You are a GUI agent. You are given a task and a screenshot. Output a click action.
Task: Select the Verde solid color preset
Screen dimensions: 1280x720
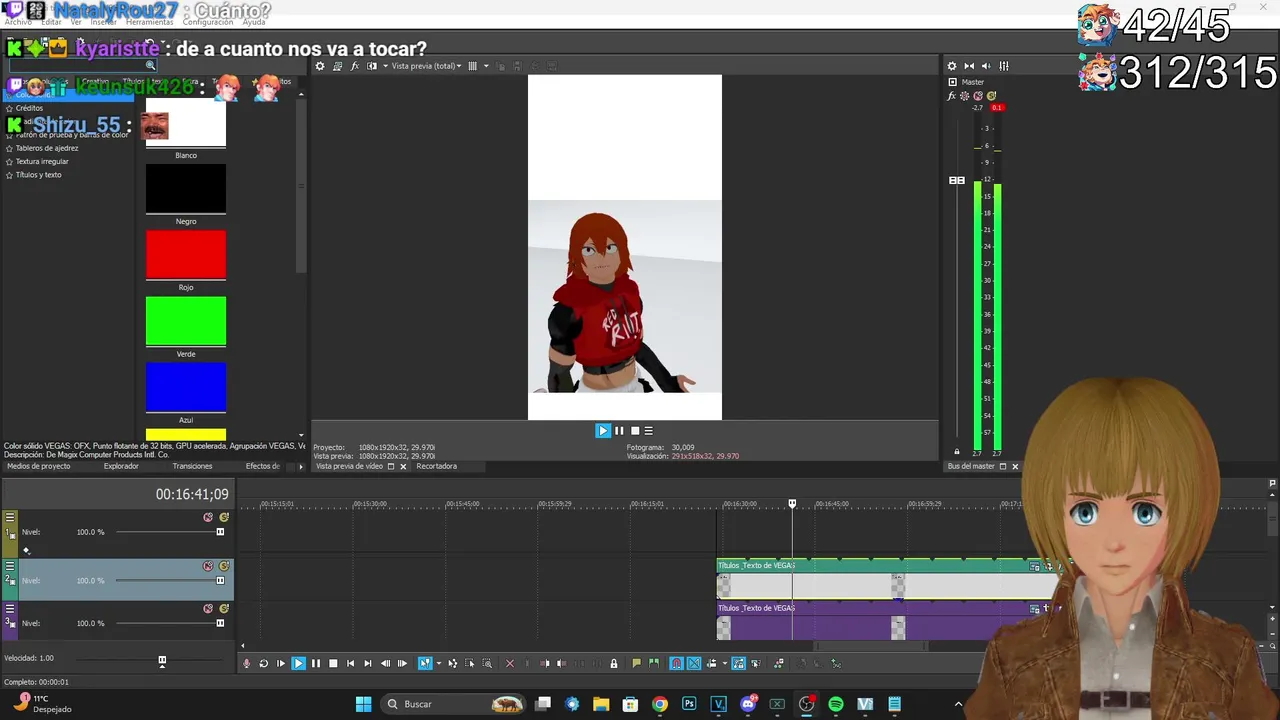click(x=186, y=321)
